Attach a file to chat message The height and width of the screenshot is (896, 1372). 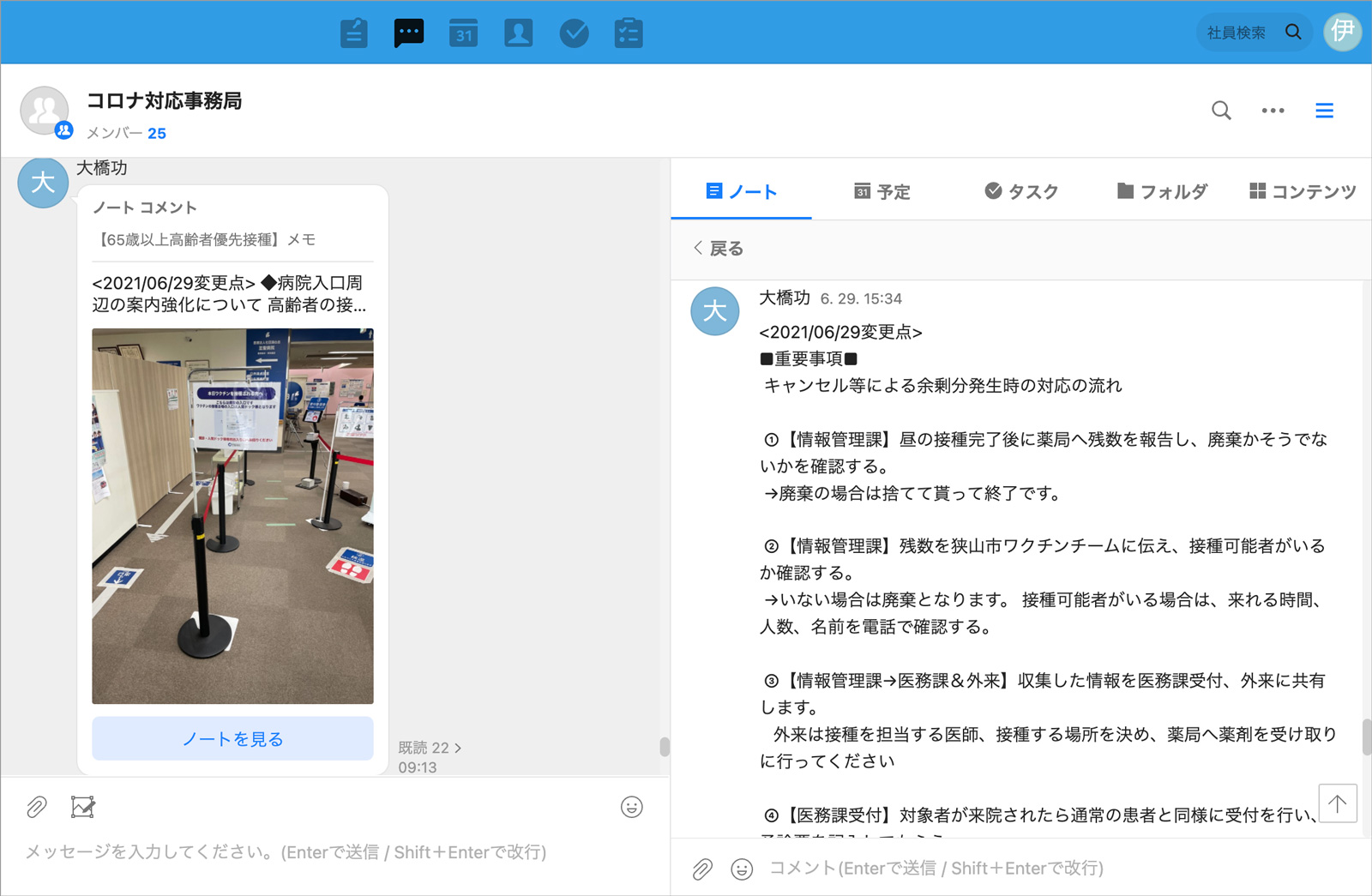[36, 807]
